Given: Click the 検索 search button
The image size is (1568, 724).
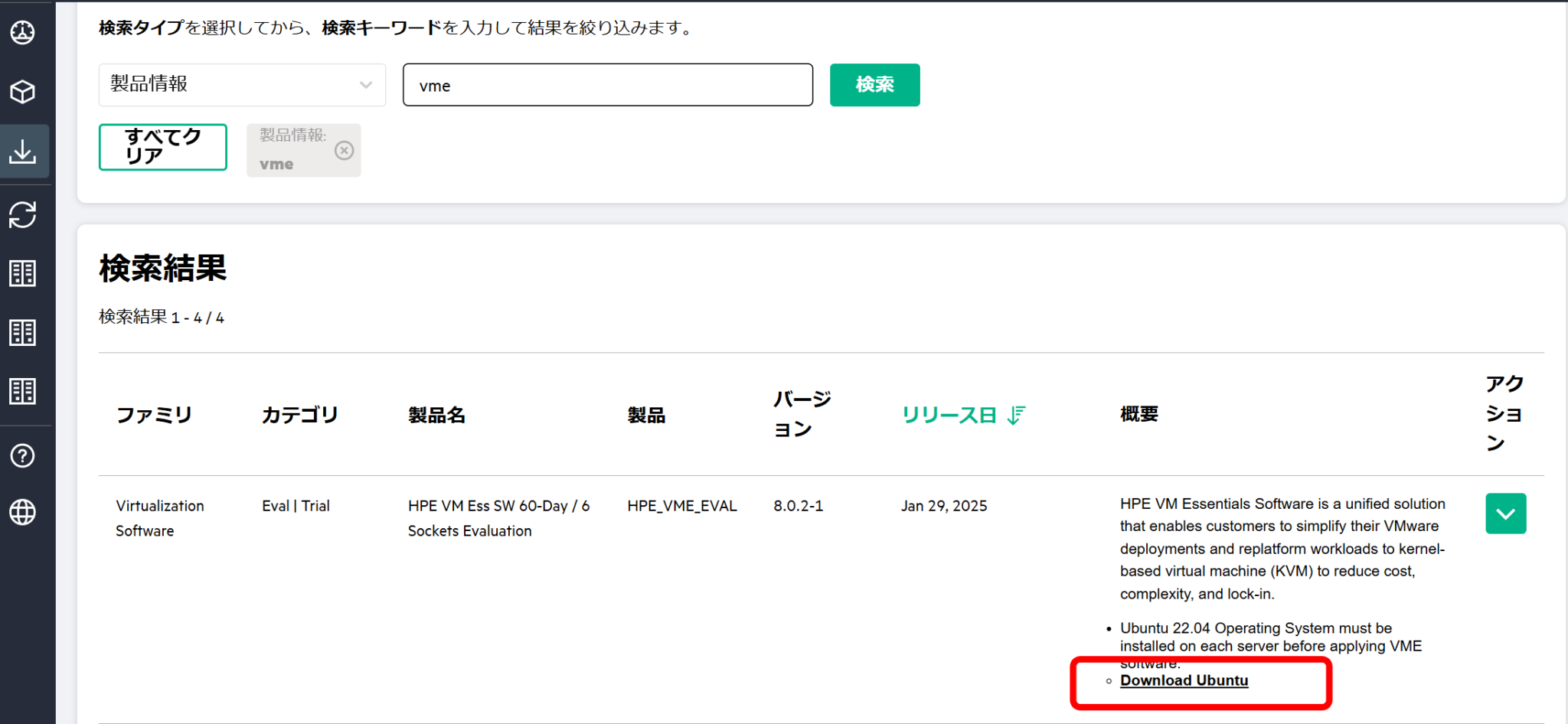Looking at the screenshot, I should click(874, 85).
